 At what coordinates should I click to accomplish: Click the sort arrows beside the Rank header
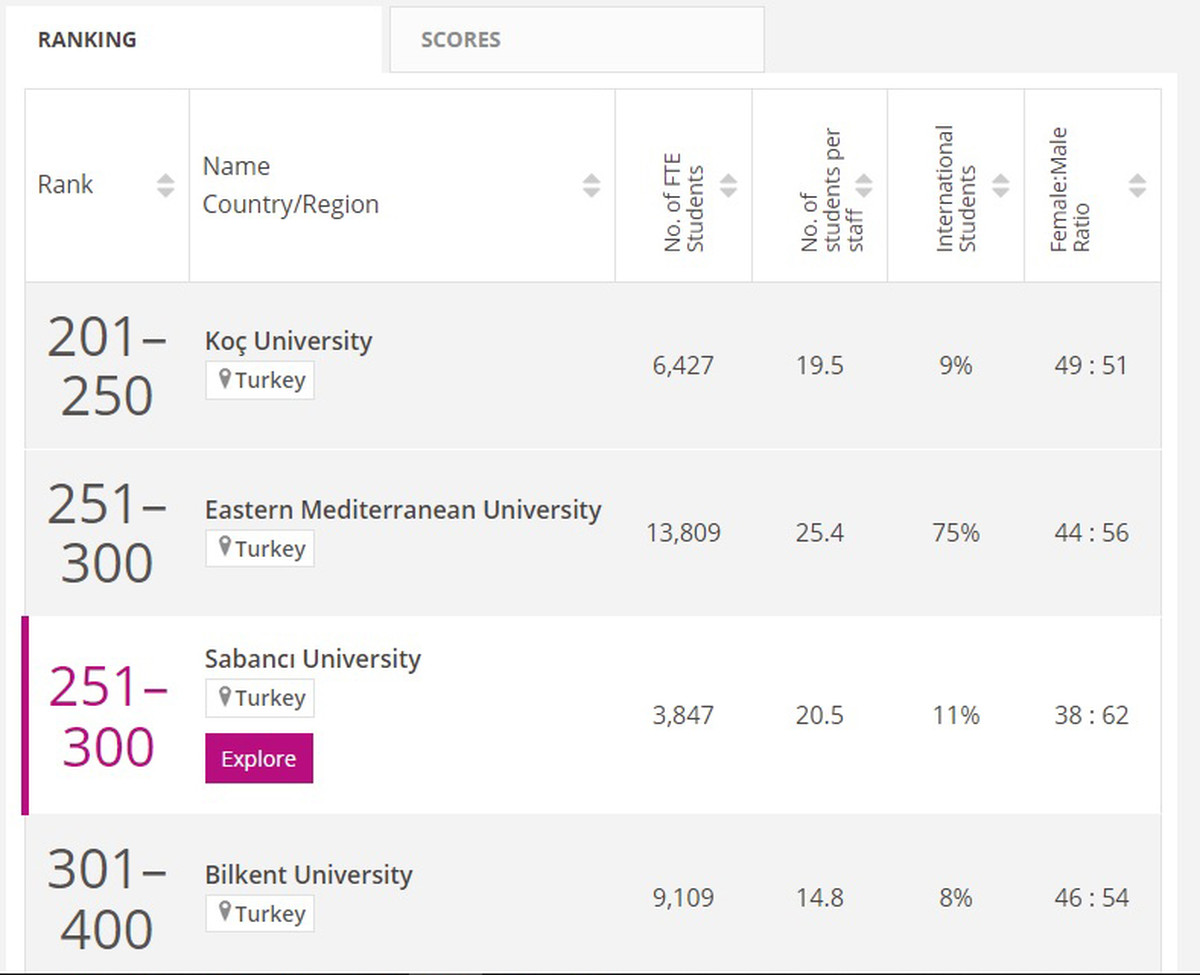164,184
